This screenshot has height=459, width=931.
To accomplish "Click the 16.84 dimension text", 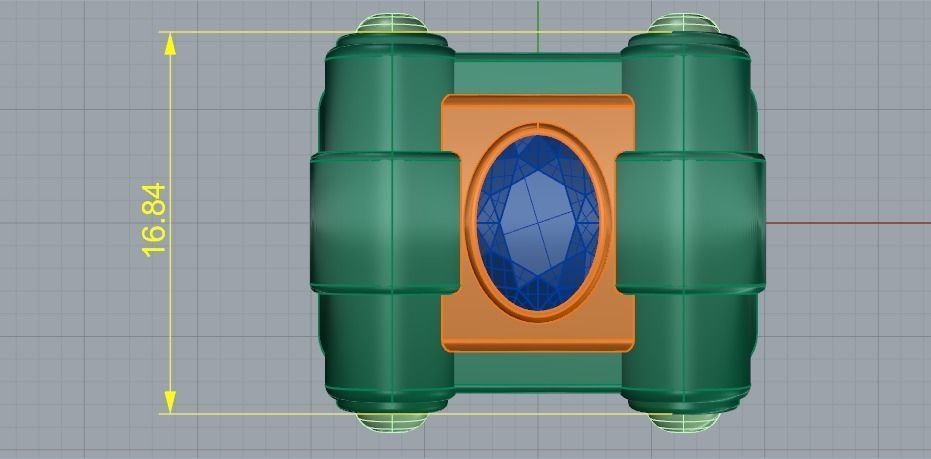I will pos(154,220).
